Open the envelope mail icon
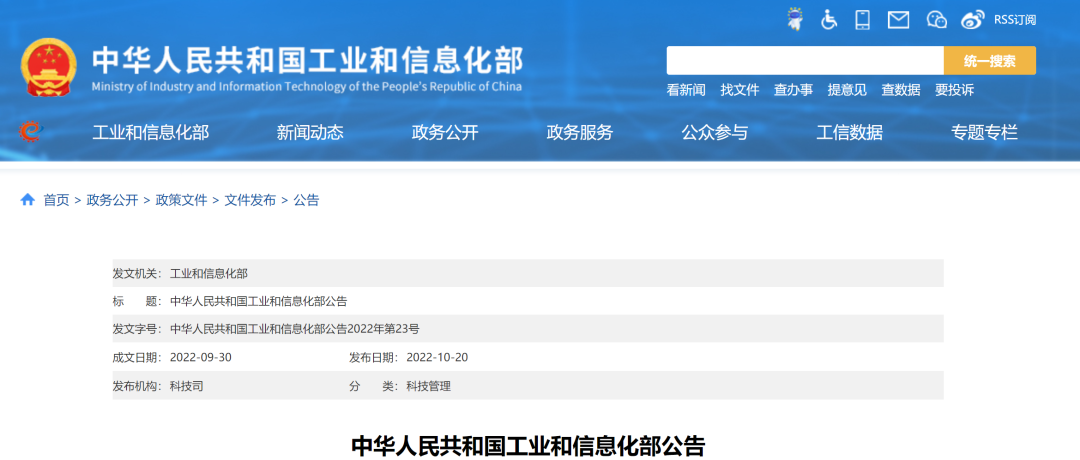 coord(898,19)
